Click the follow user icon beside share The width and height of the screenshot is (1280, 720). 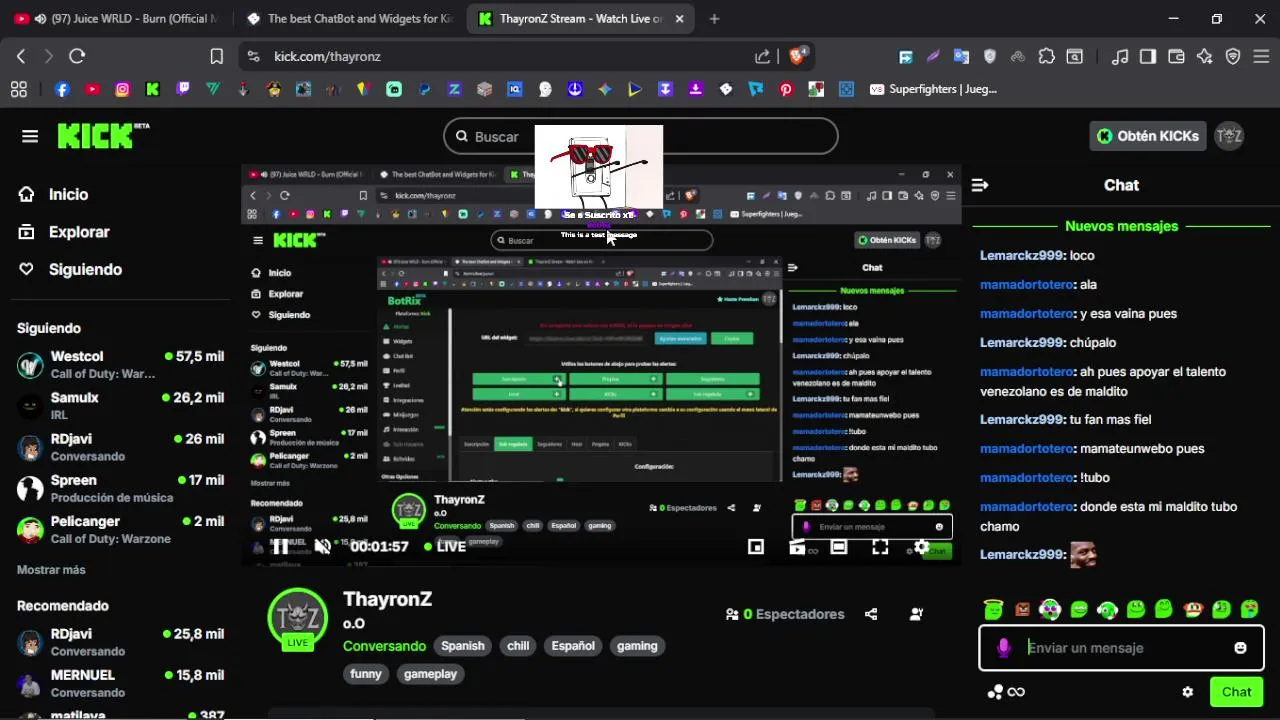916,614
